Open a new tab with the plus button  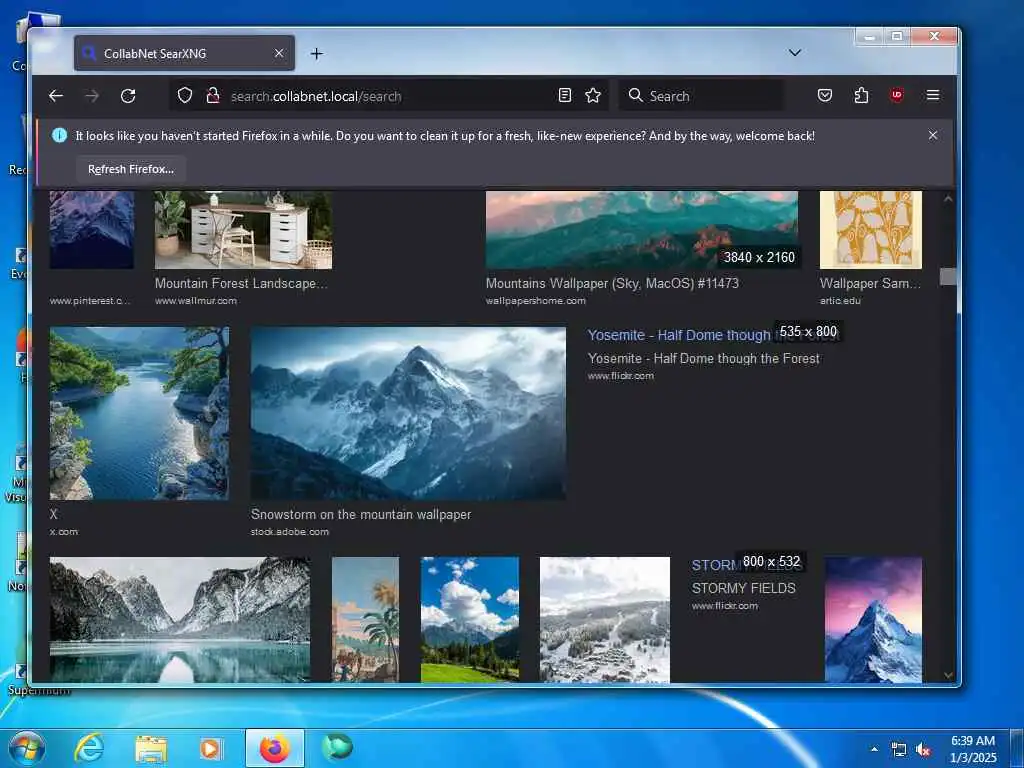[317, 54]
